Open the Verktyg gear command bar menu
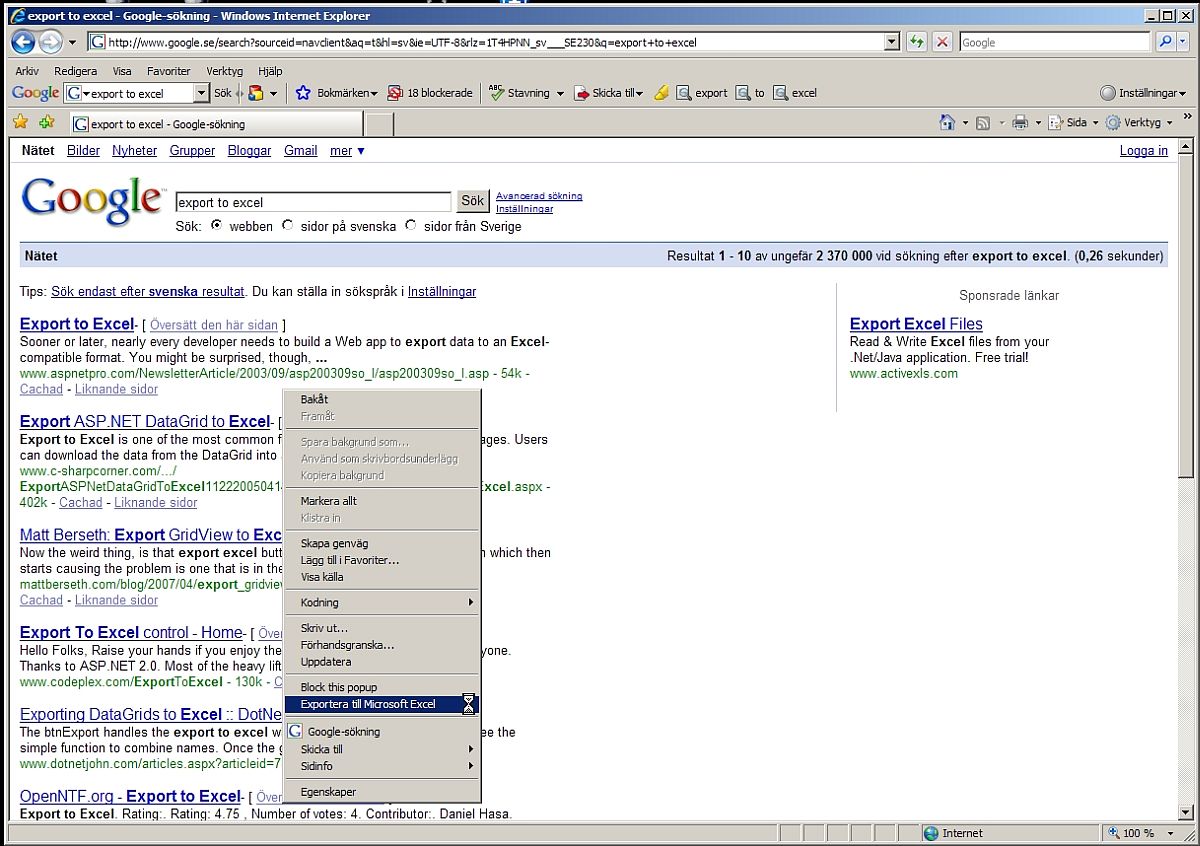The image size is (1200, 846). tap(1139, 122)
